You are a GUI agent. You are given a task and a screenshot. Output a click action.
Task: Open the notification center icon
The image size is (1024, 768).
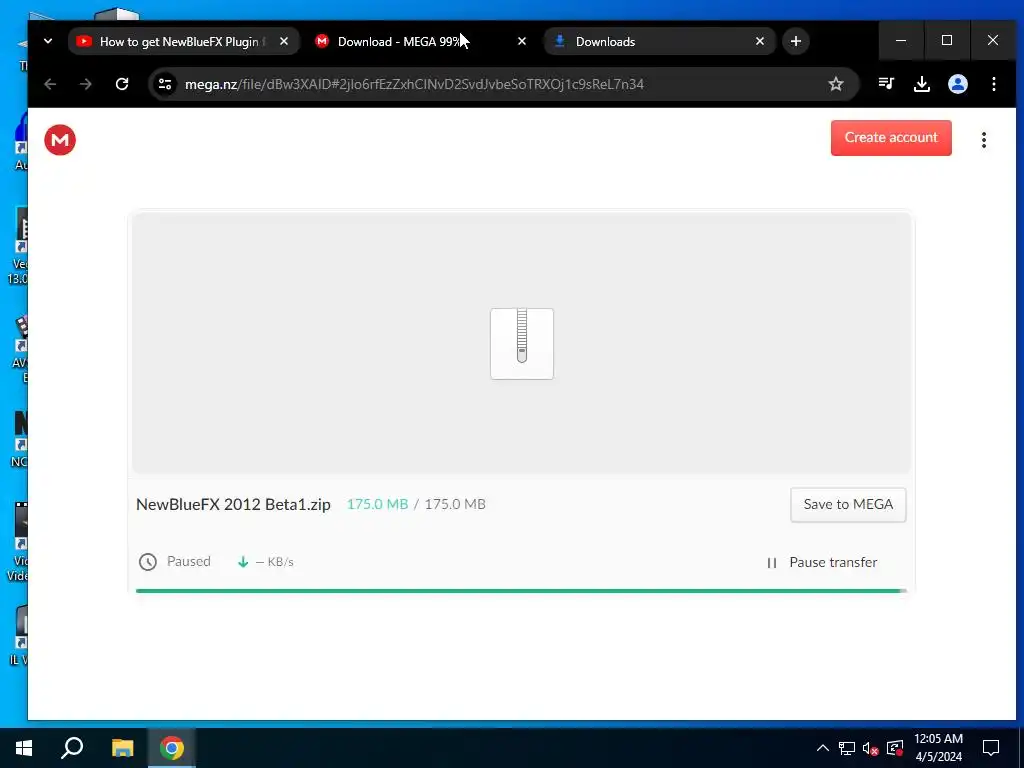991,748
